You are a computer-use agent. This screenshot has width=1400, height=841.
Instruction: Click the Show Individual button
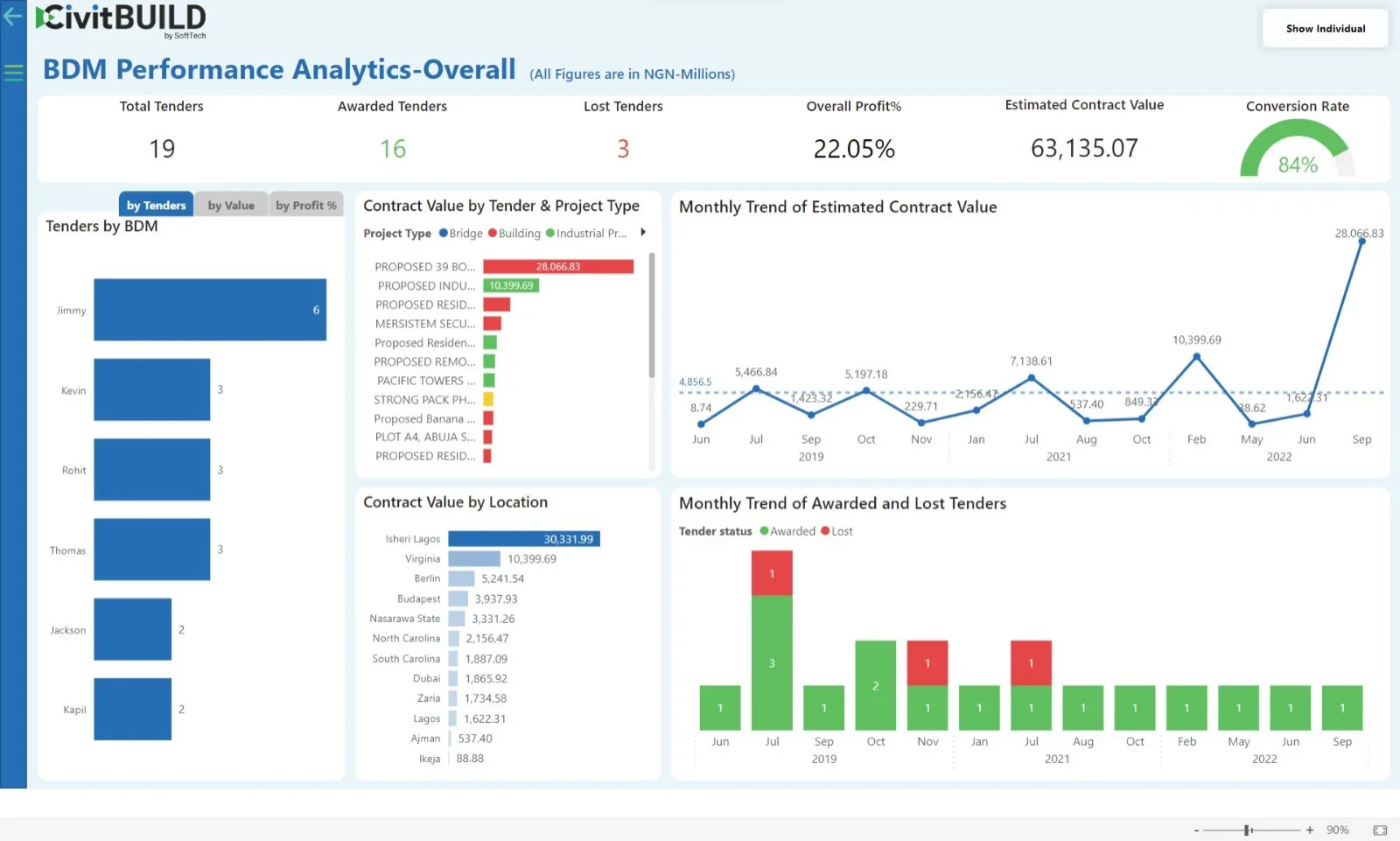click(1325, 29)
